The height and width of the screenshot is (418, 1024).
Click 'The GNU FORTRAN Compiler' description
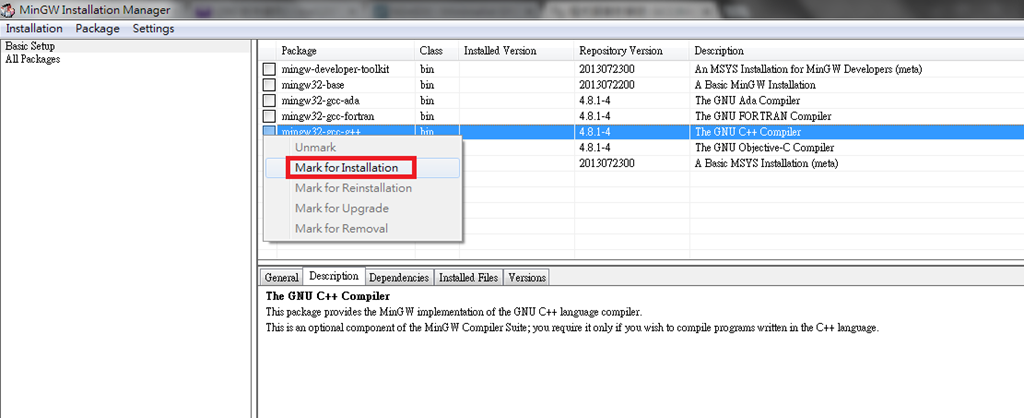(x=763, y=116)
